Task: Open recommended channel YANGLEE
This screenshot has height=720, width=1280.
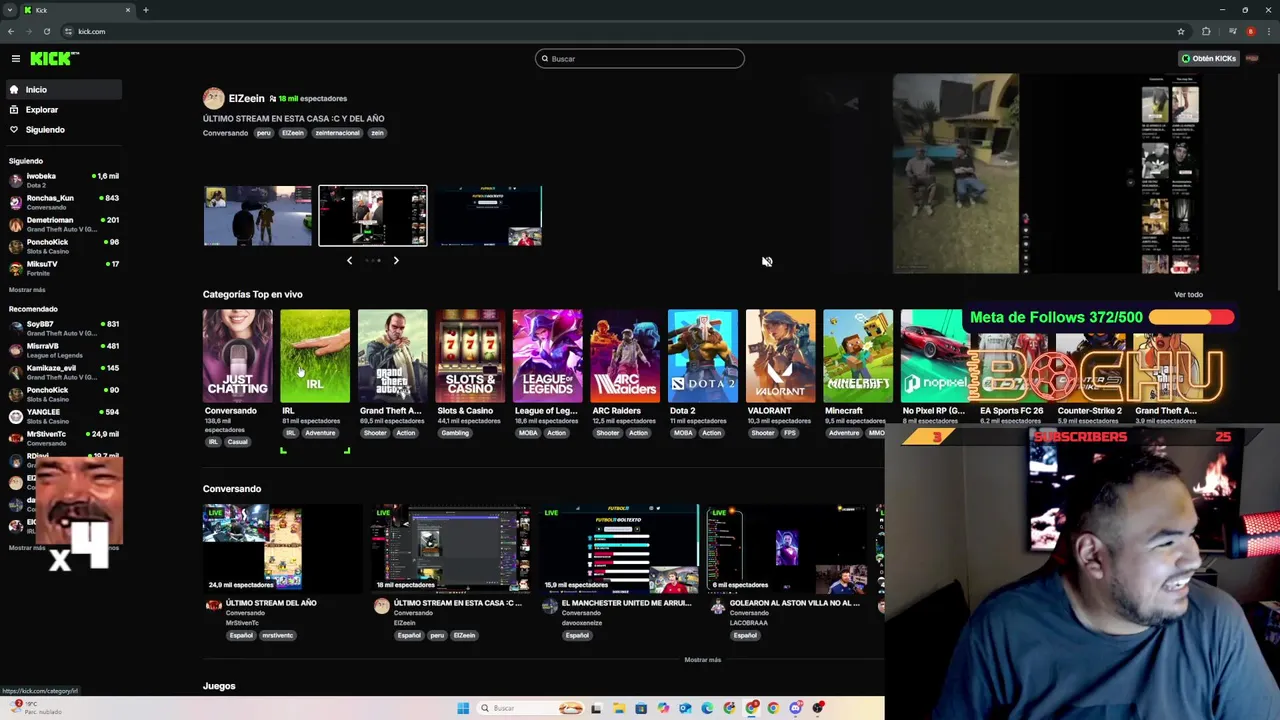Action: 62,416
